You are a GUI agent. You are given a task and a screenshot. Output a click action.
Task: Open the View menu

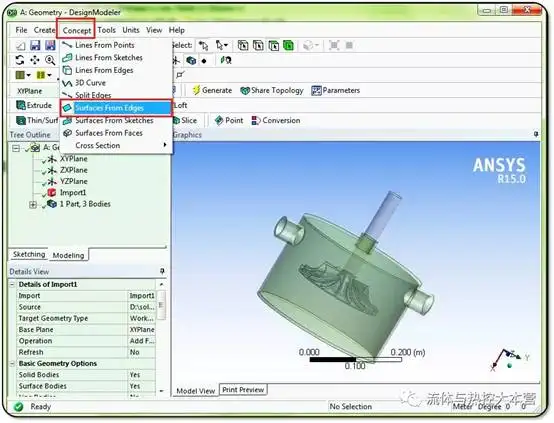pyautogui.click(x=154, y=30)
